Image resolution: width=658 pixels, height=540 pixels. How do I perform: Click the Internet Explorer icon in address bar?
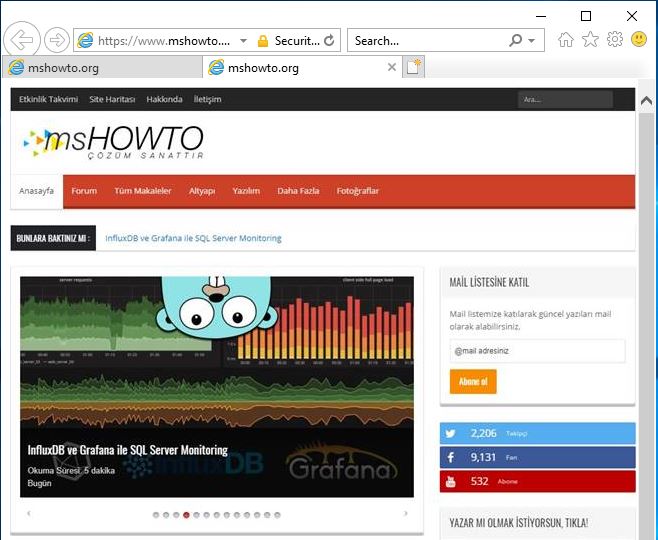[x=85, y=40]
